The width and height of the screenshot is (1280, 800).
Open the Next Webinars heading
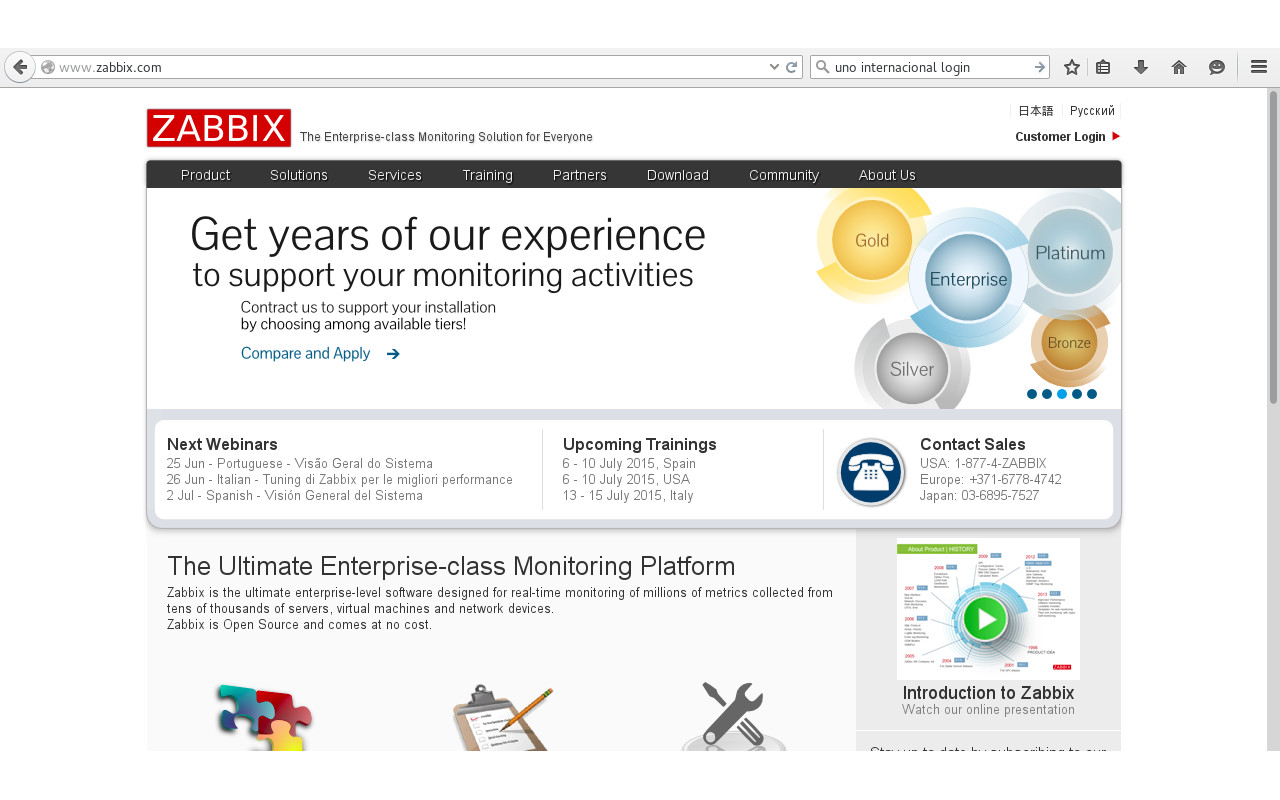pos(222,444)
